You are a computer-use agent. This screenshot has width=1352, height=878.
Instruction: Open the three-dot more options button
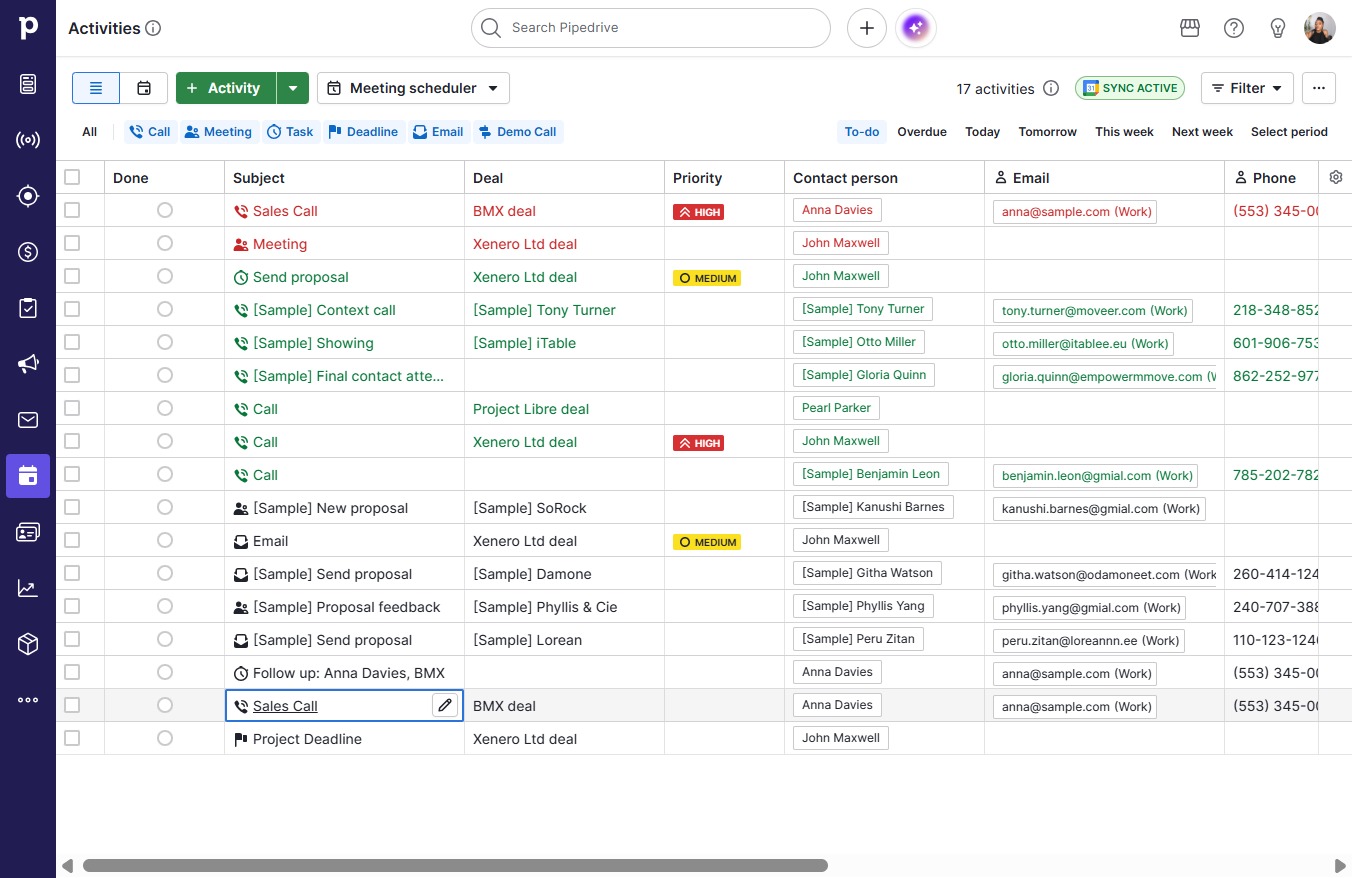[1319, 88]
